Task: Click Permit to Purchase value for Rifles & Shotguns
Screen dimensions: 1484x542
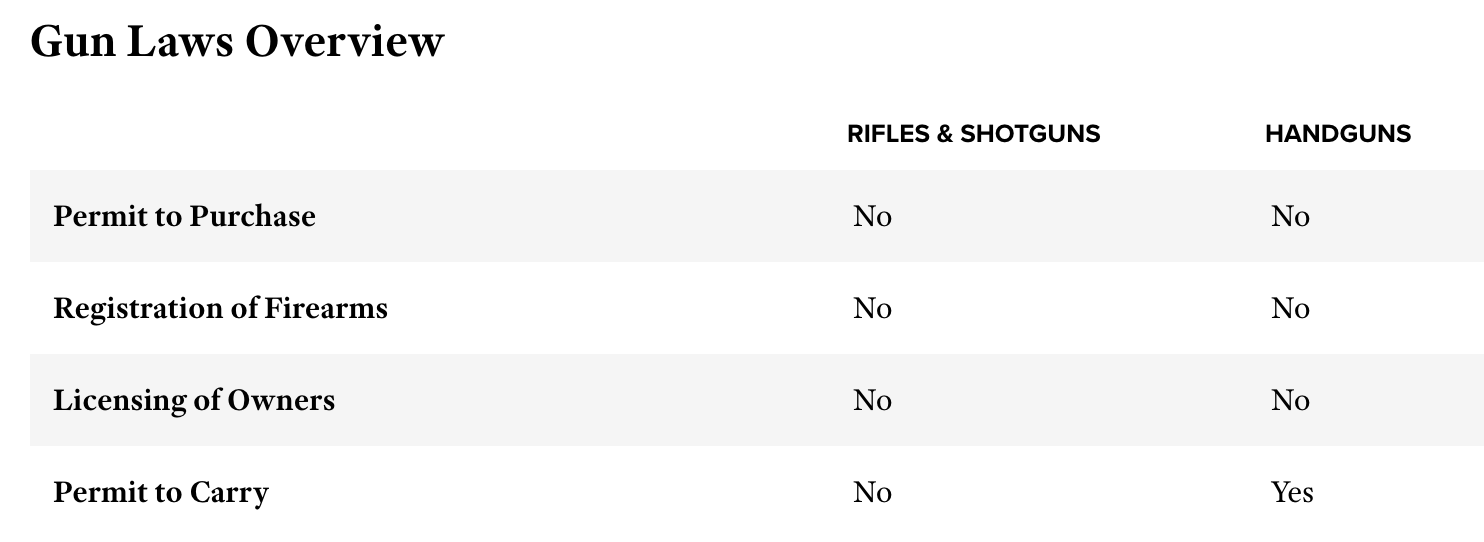Action: [872, 216]
